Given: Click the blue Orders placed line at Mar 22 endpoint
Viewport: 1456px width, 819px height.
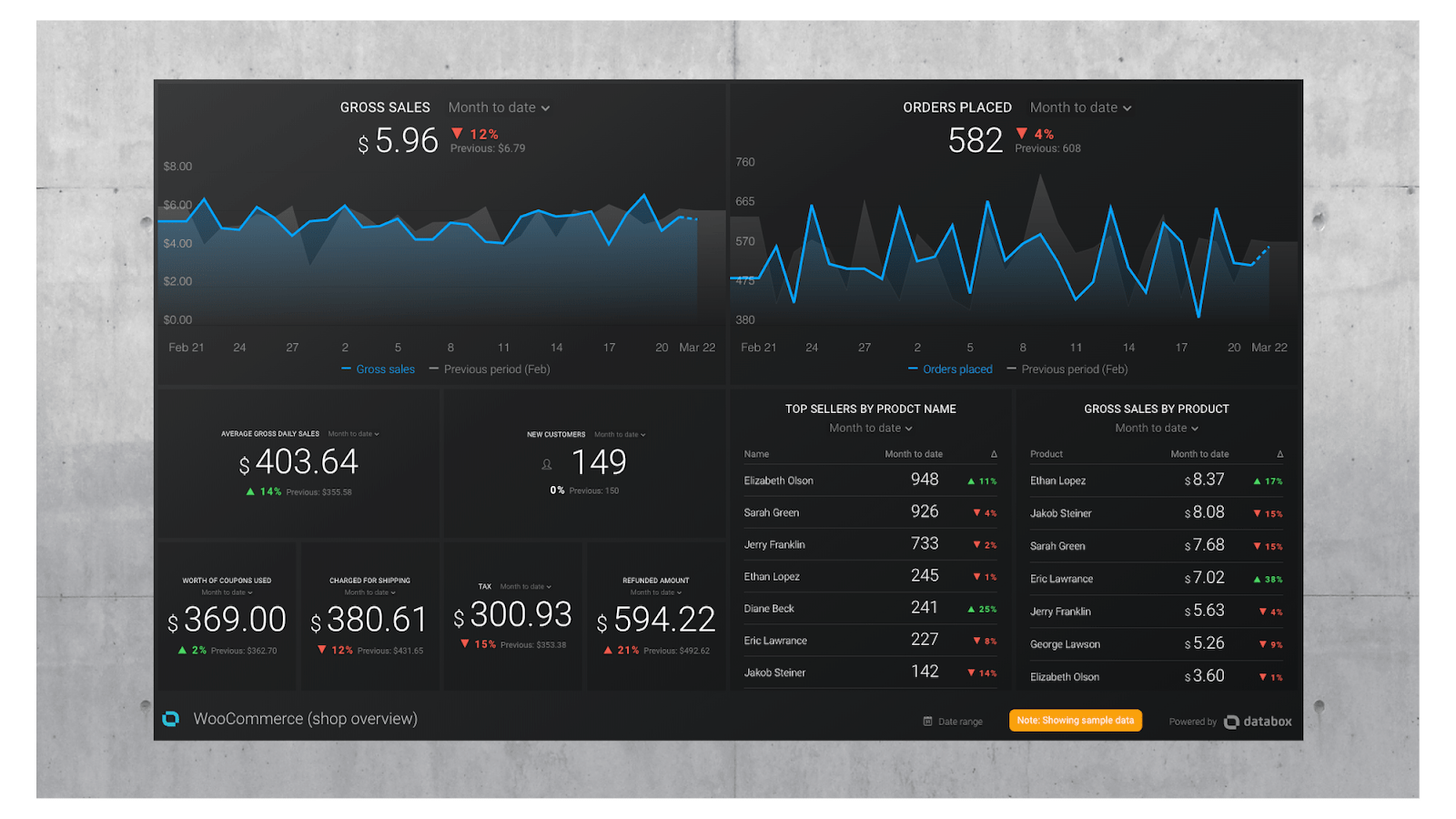Looking at the screenshot, I should click(1269, 247).
